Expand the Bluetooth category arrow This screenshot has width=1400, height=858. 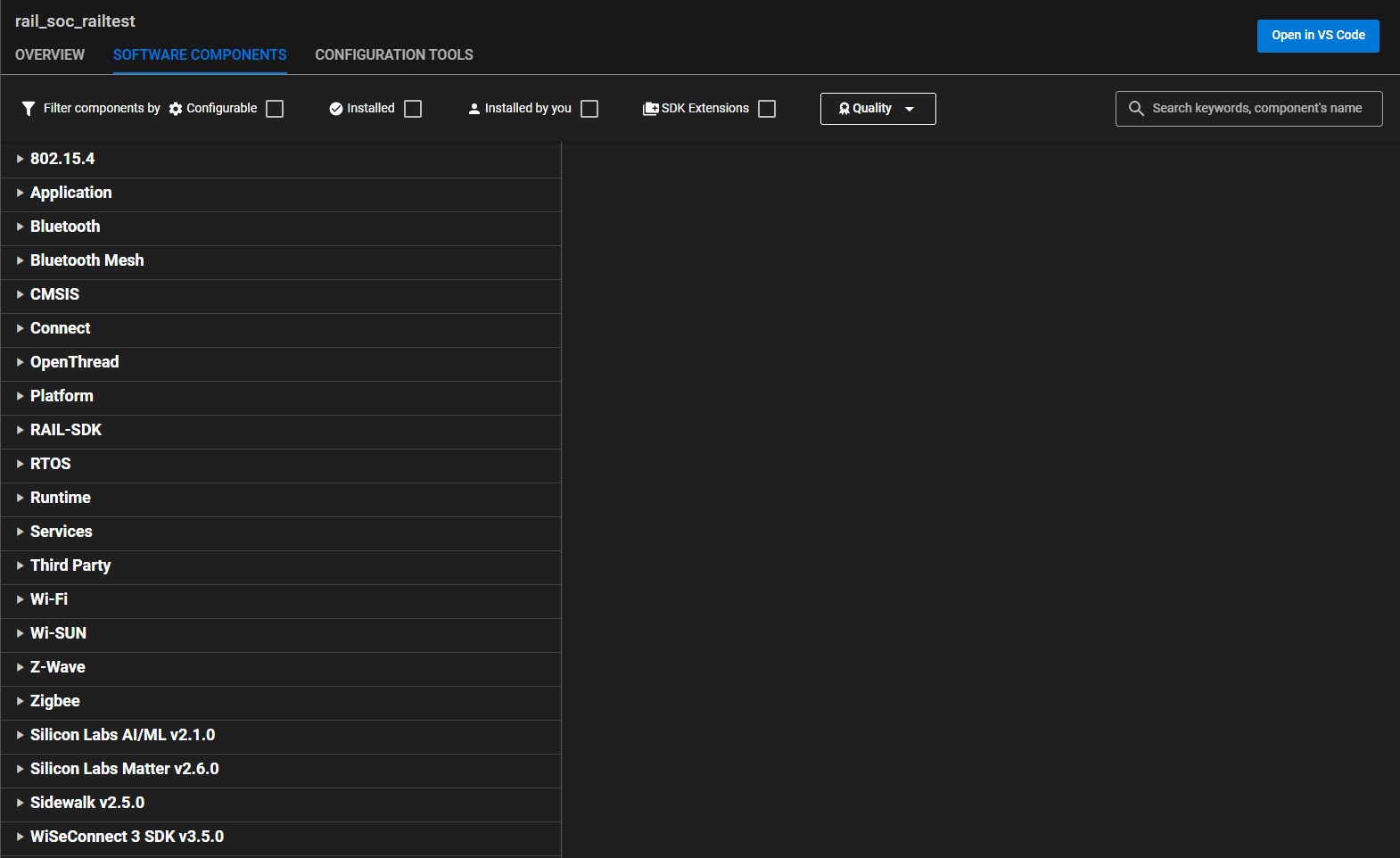click(x=21, y=227)
